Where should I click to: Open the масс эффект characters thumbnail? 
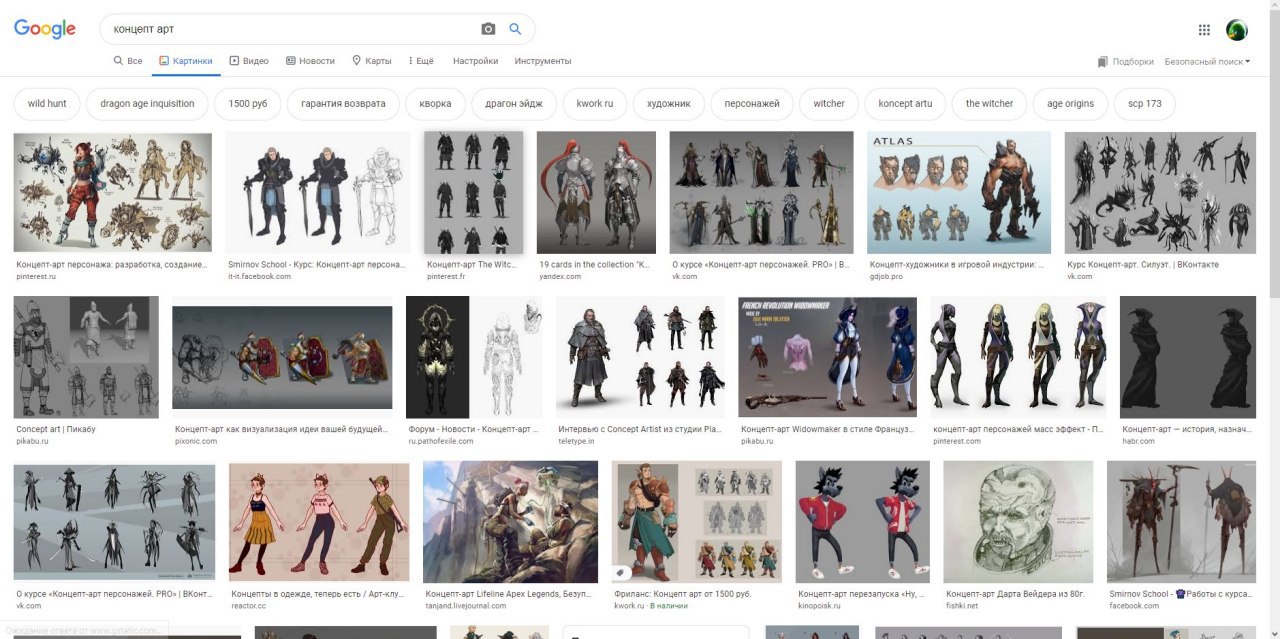(x=1018, y=357)
